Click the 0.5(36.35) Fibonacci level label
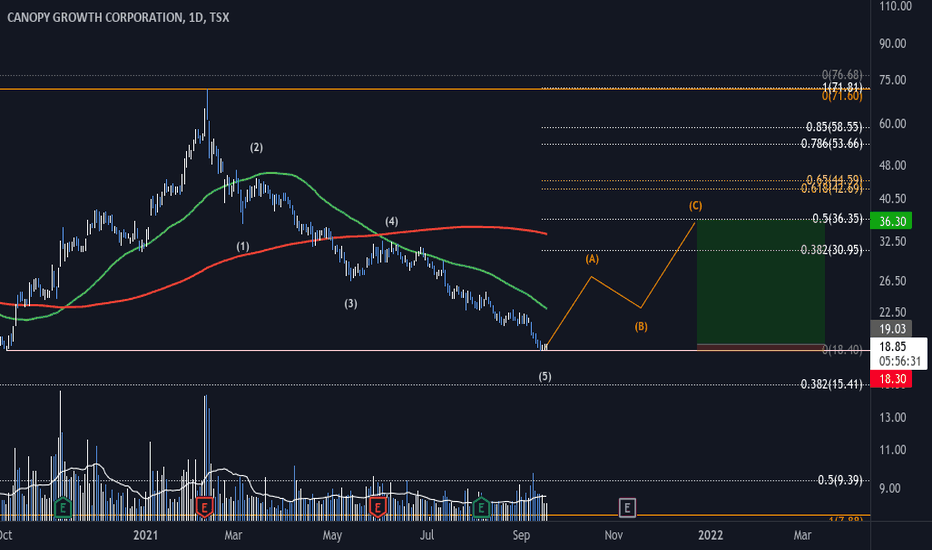 (837, 218)
